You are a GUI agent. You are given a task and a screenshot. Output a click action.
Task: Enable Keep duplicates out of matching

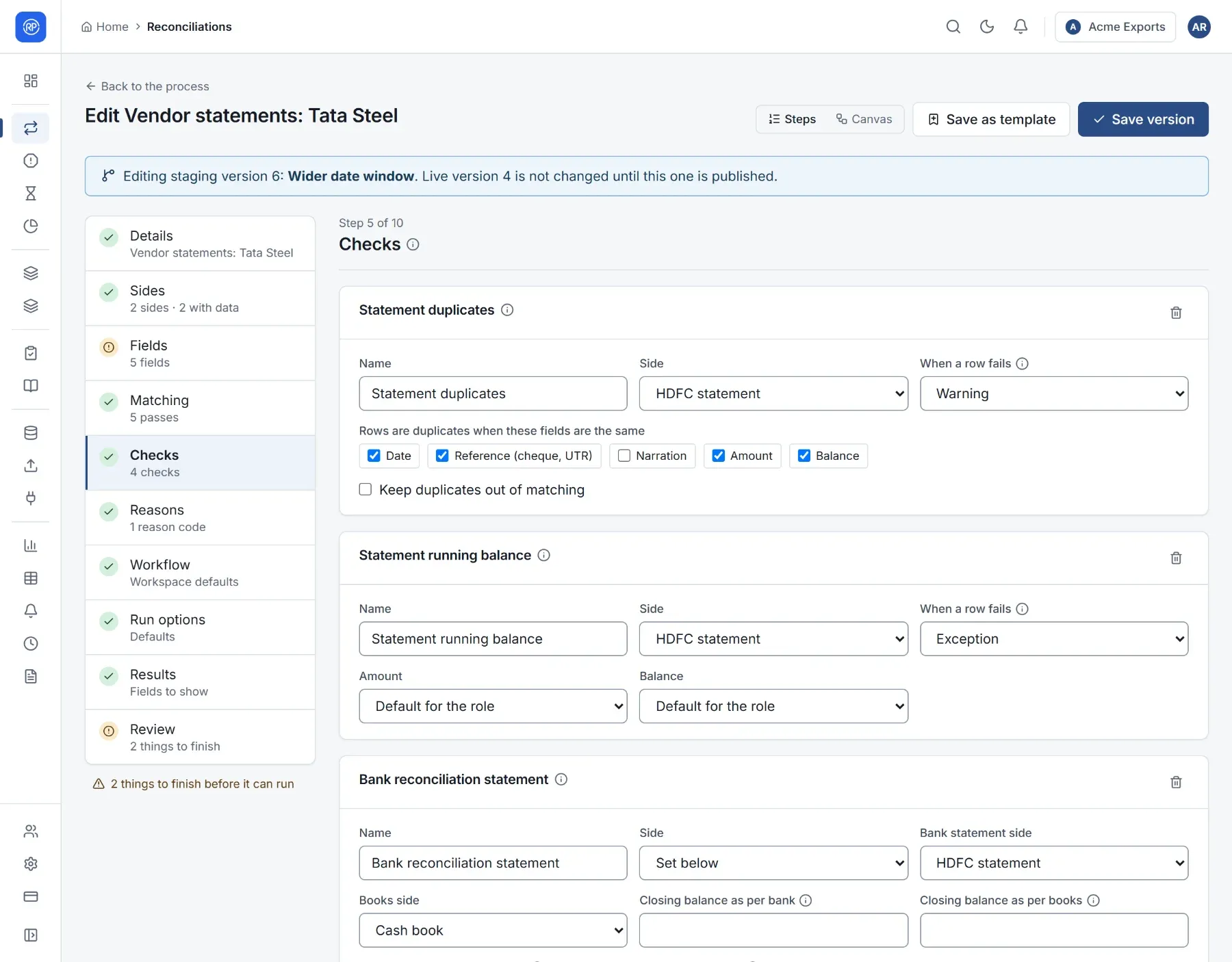365,490
